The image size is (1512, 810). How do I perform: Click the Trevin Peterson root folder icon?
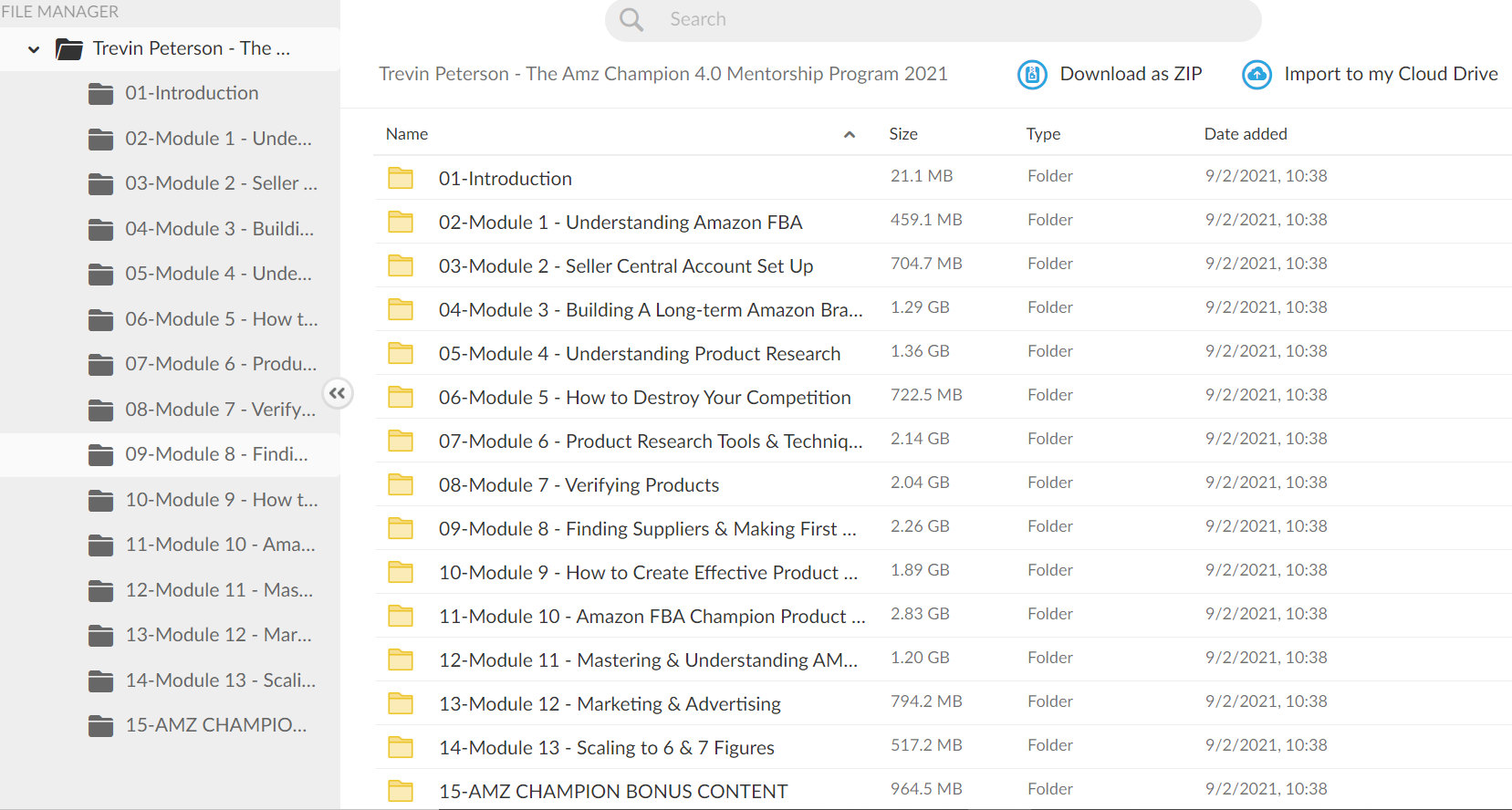(x=68, y=48)
